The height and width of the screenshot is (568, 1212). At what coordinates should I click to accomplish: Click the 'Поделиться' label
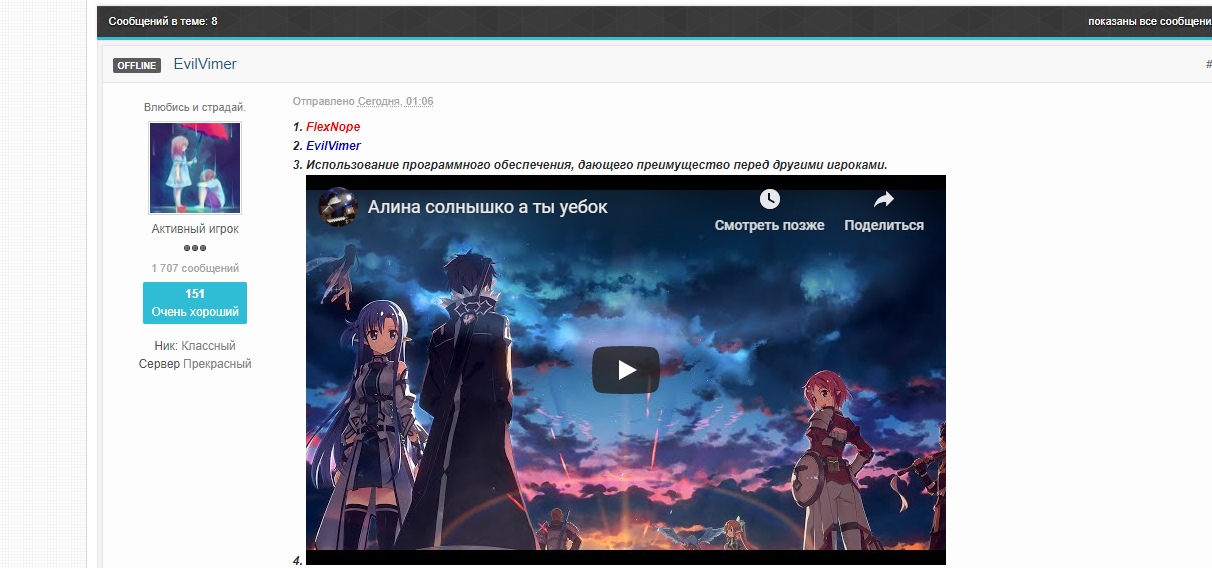click(x=884, y=226)
